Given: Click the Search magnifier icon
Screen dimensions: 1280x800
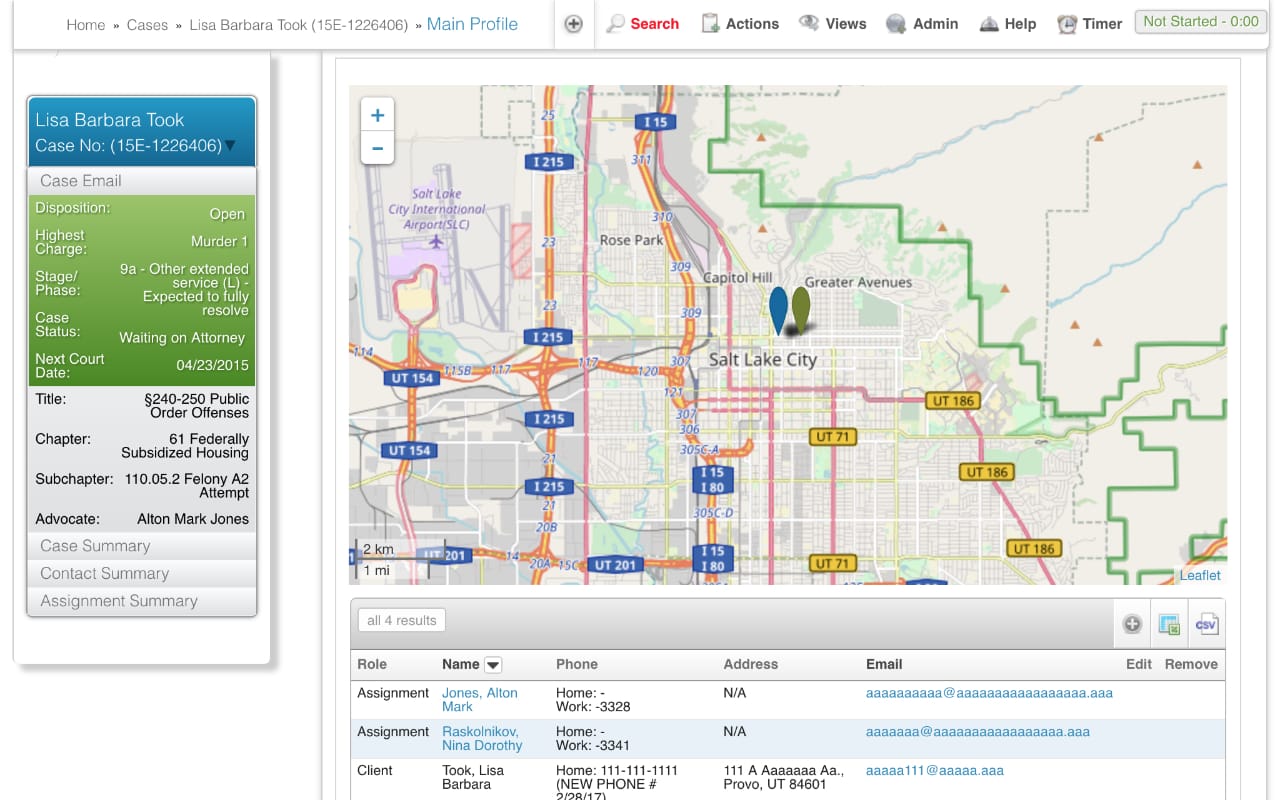Looking at the screenshot, I should pos(616,24).
